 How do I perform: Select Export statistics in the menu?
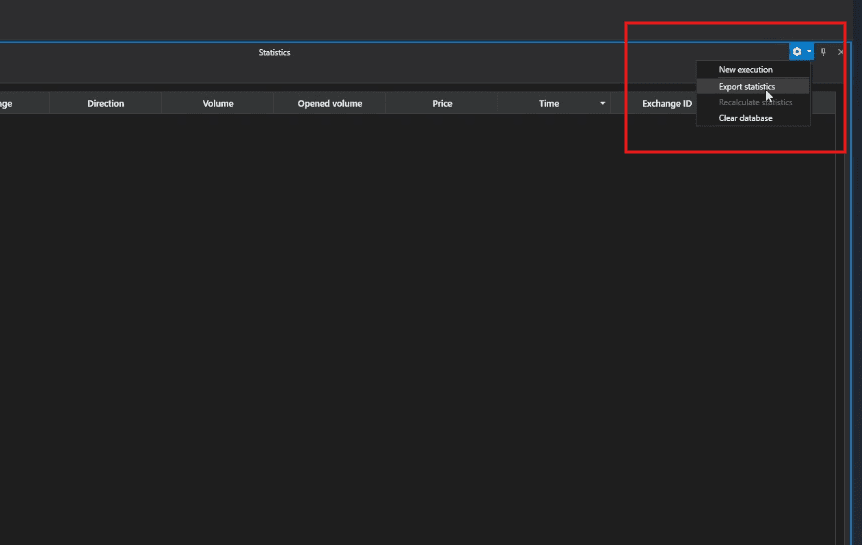746,87
